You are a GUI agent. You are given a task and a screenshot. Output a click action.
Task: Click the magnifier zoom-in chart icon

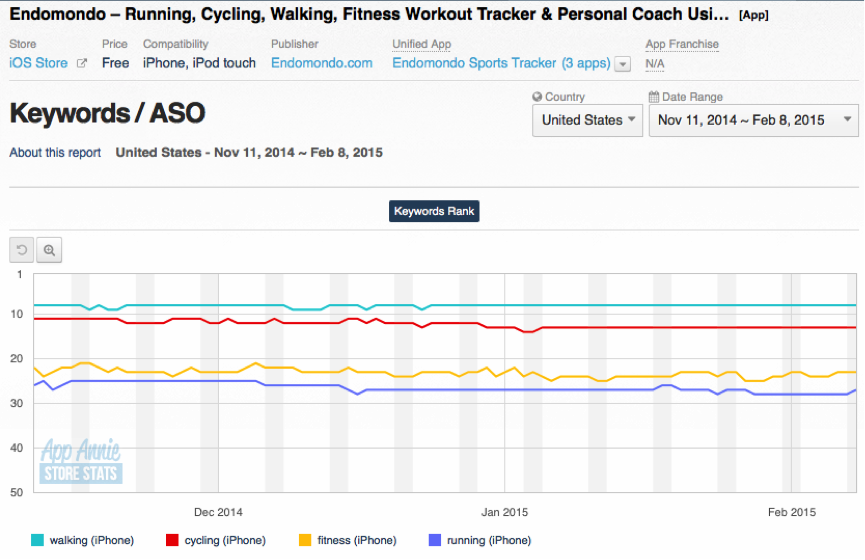click(49, 250)
